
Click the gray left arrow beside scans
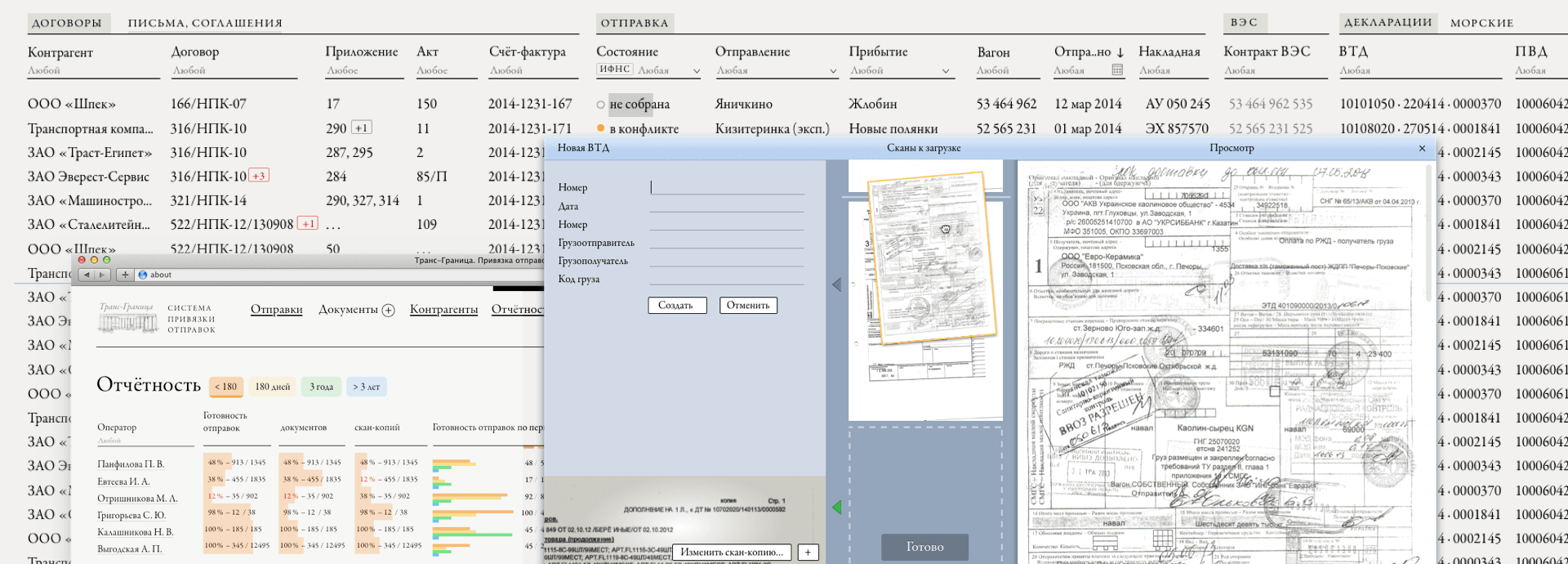[x=836, y=284]
